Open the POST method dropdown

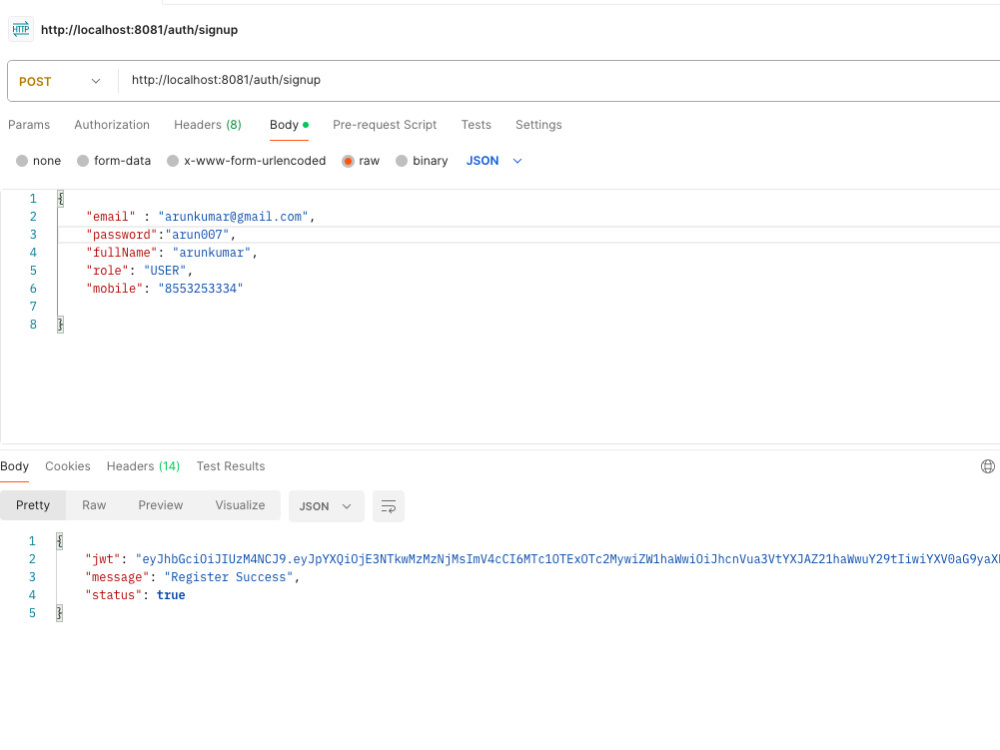[x=60, y=81]
